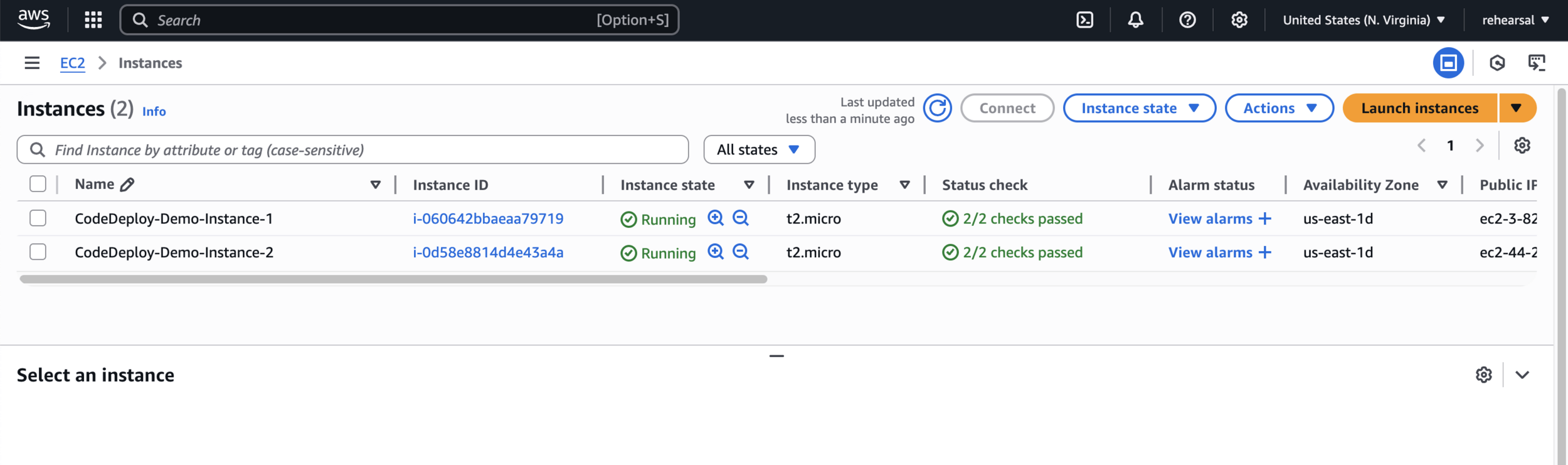The width and height of the screenshot is (1568, 465).
Task: Open instance i-060642bbaeaa79719 link
Action: [x=488, y=218]
